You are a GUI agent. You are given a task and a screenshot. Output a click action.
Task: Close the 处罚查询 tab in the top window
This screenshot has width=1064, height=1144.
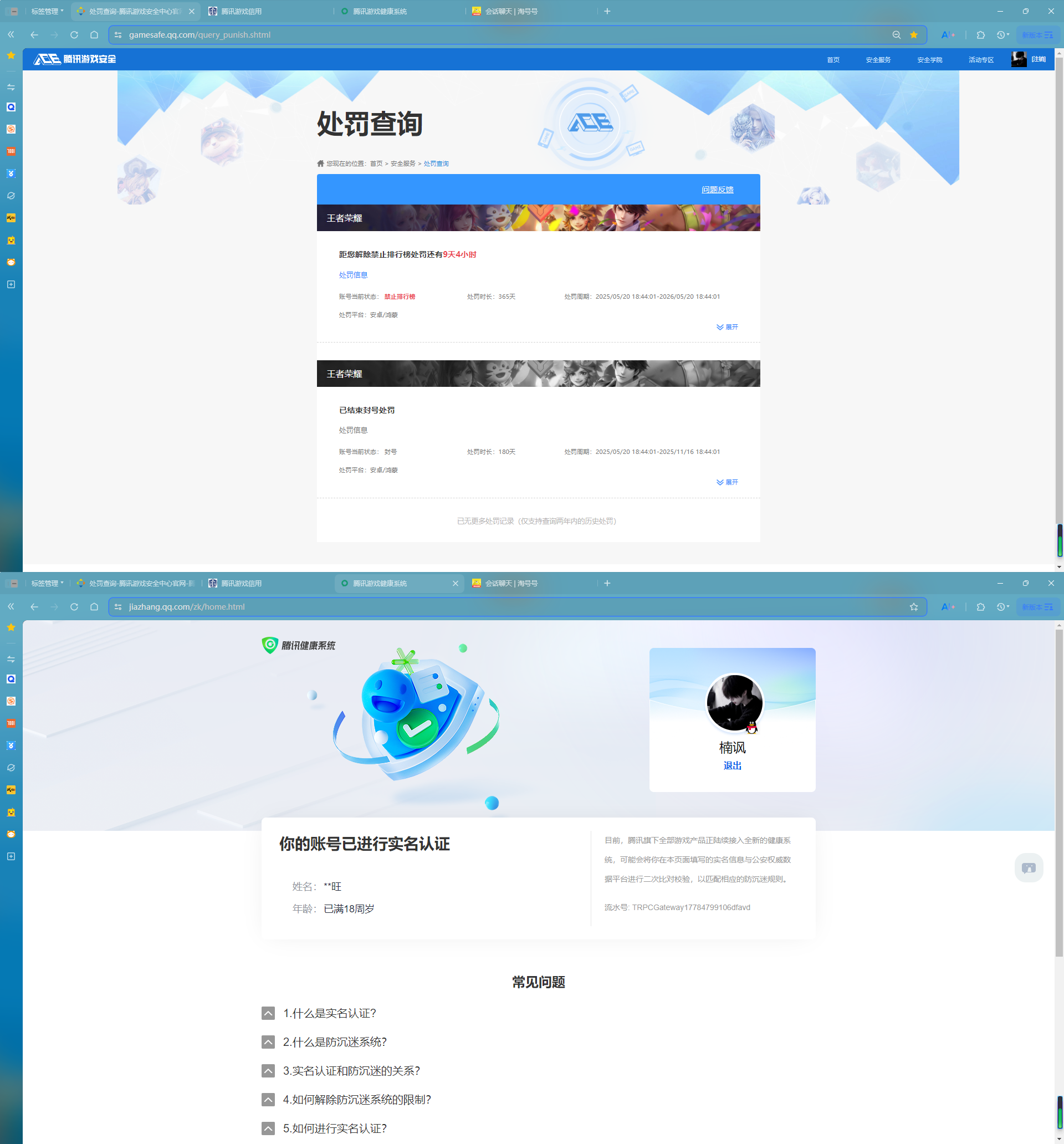(192, 11)
